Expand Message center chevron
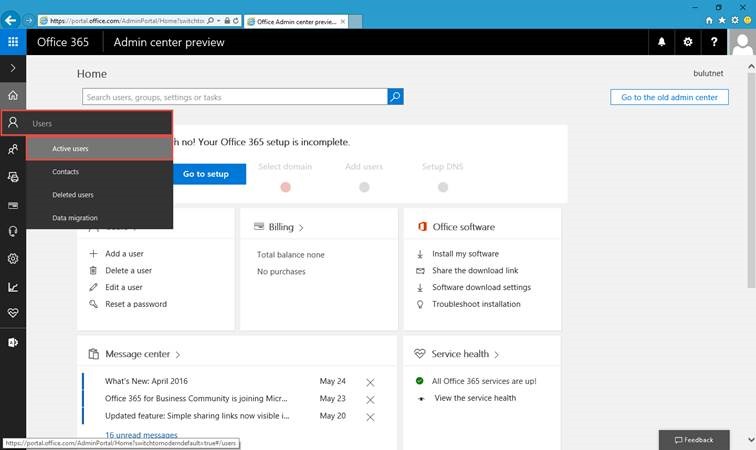This screenshot has height=450, width=756. tap(178, 355)
